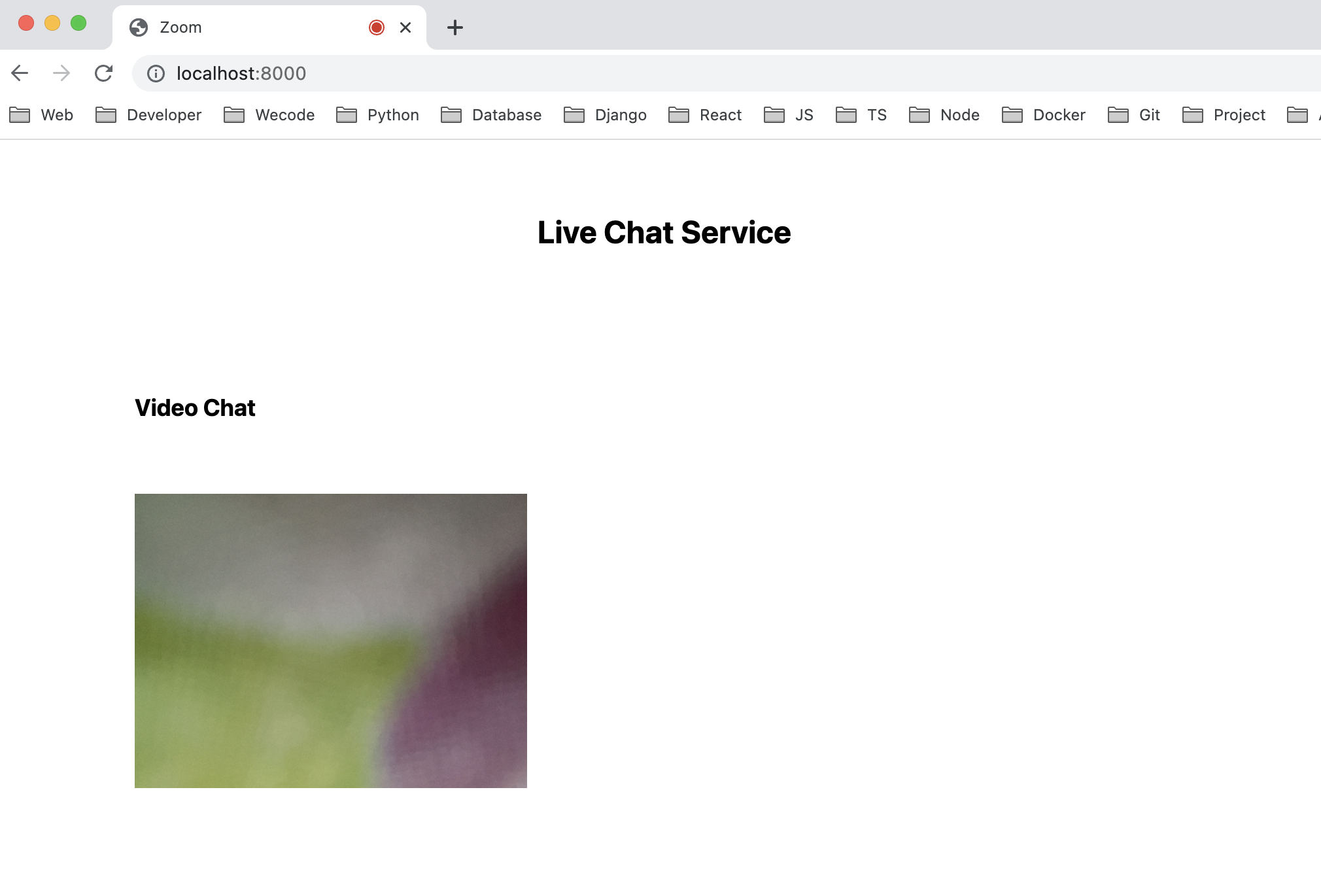Click the forward navigation arrow

(x=61, y=73)
